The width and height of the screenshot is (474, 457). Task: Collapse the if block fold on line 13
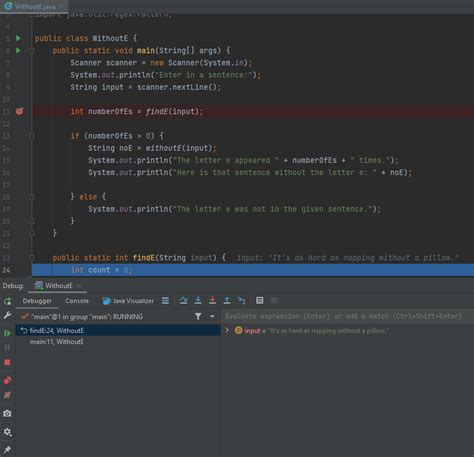point(32,136)
